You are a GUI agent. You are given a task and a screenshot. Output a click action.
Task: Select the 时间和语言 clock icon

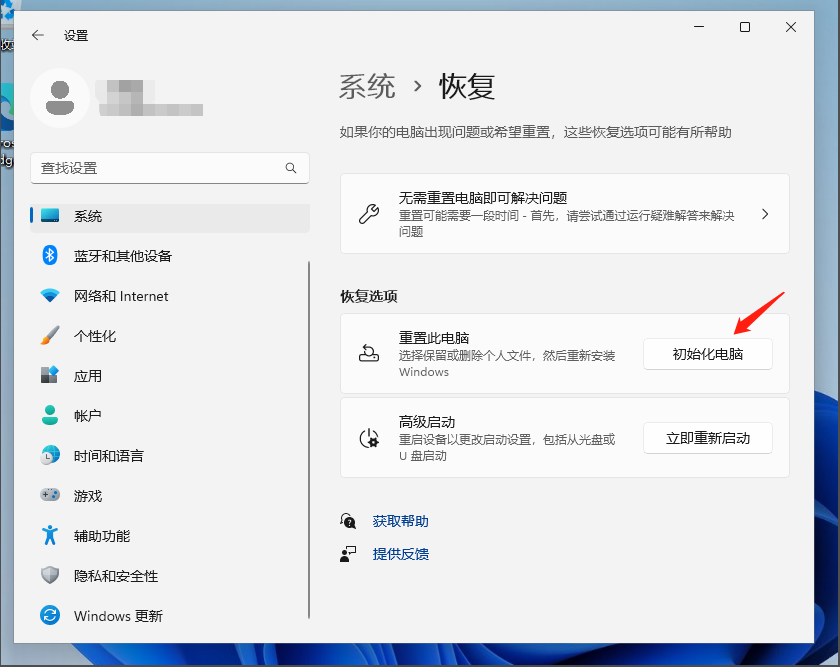(x=50, y=455)
